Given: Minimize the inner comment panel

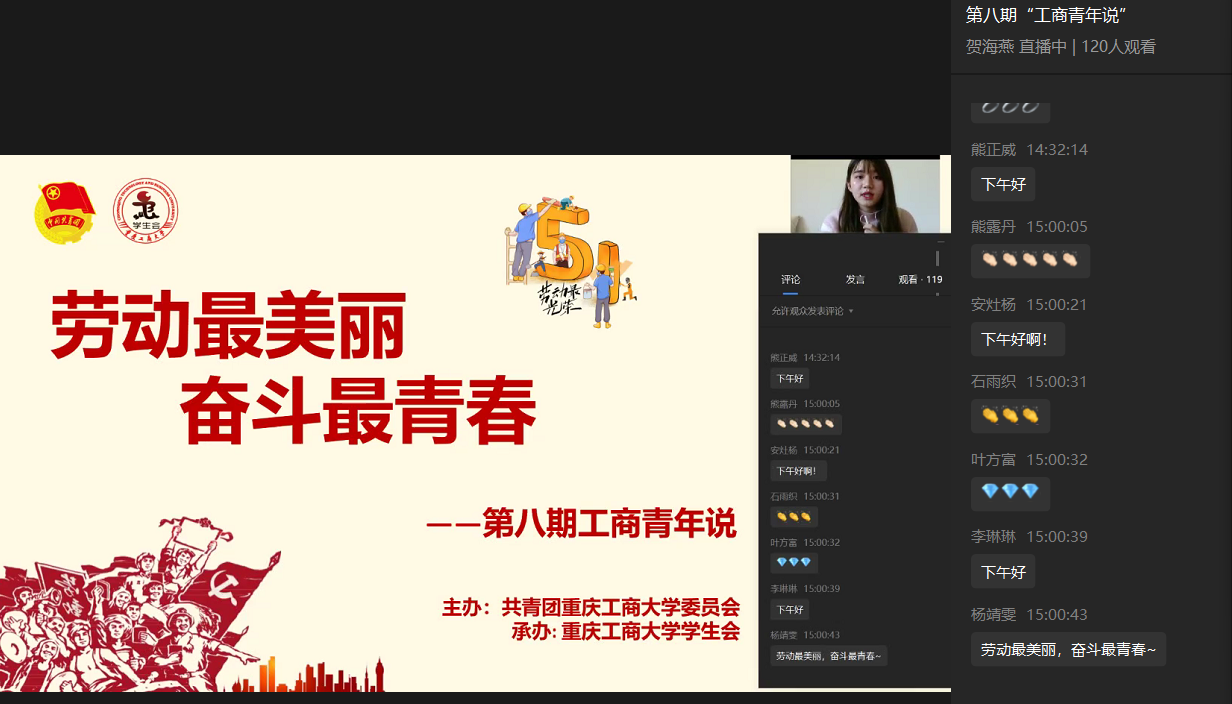Looking at the screenshot, I should 940,242.
